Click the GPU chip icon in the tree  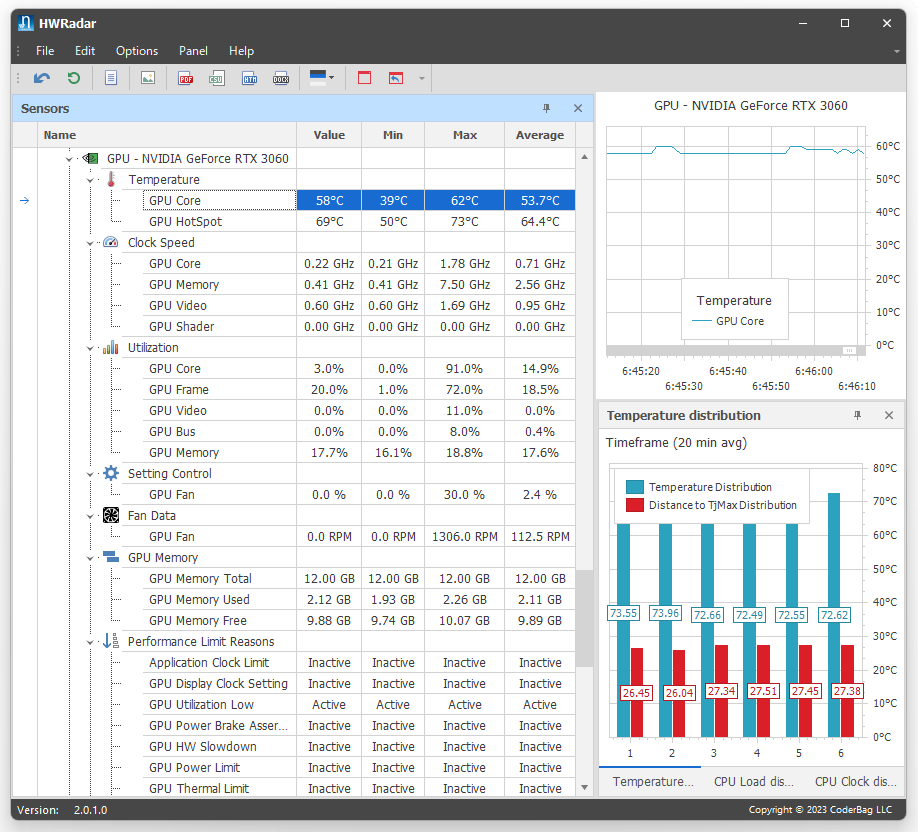90,158
